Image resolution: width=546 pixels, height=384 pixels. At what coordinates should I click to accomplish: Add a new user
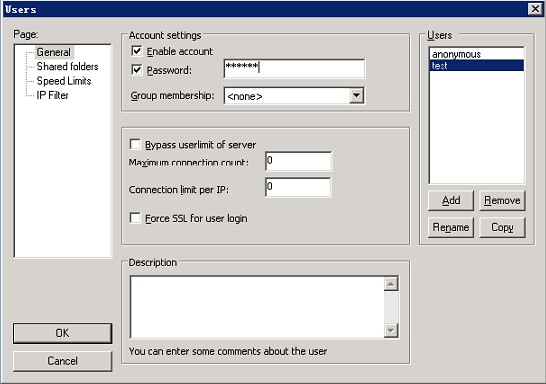451,201
